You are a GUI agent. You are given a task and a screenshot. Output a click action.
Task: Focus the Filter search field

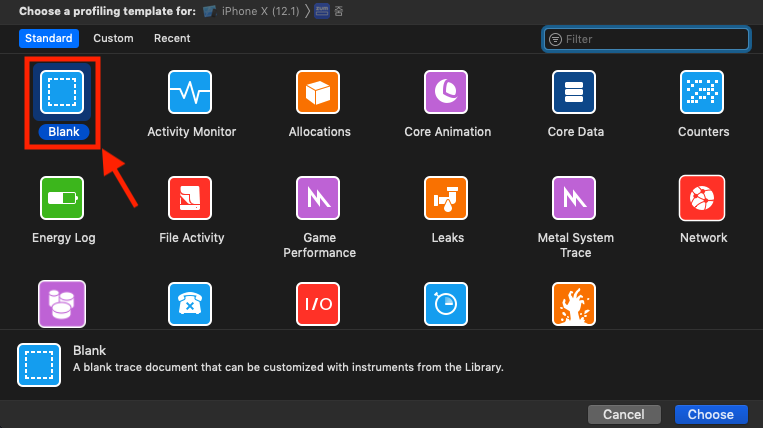pyautogui.click(x=654, y=39)
